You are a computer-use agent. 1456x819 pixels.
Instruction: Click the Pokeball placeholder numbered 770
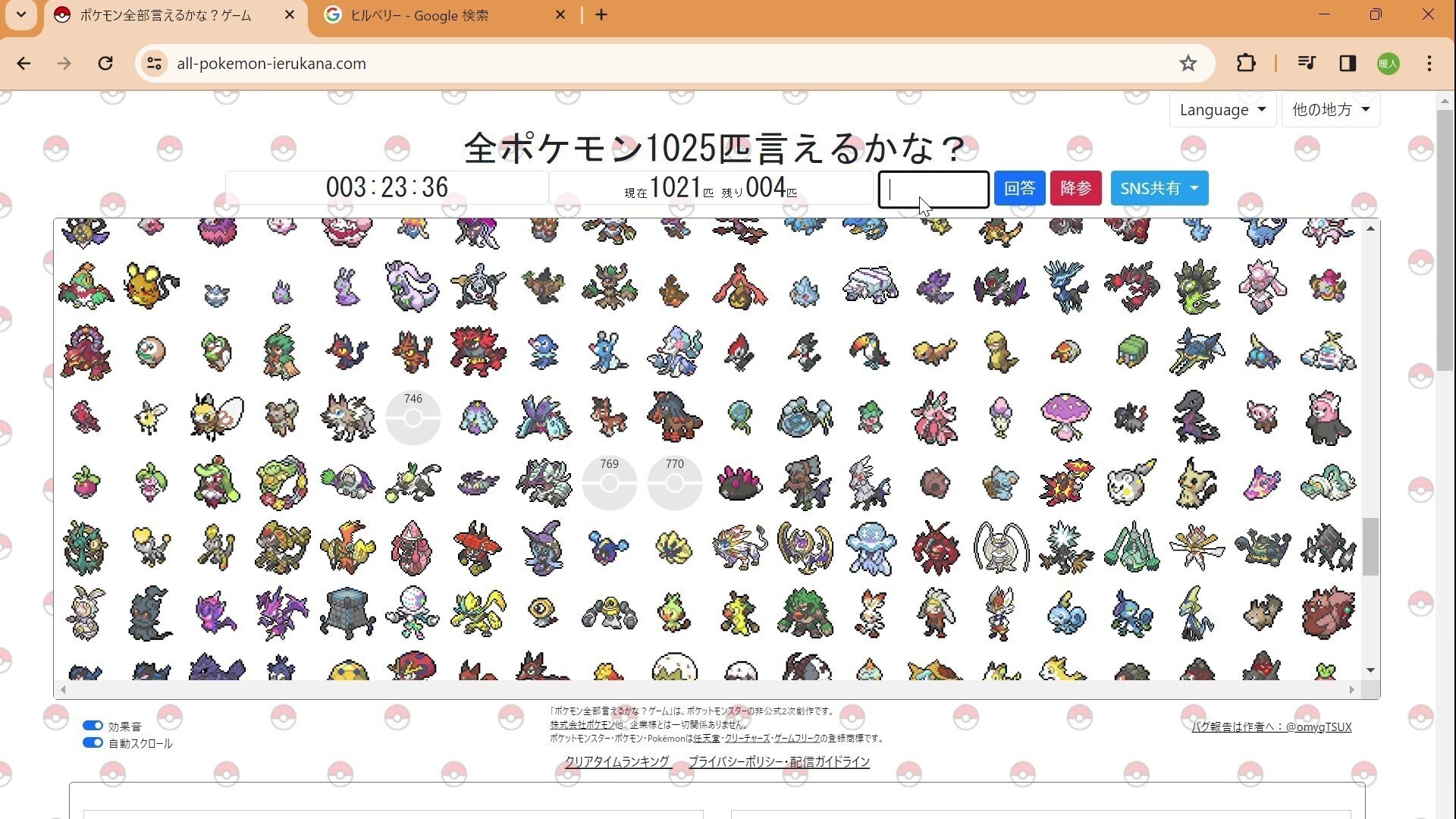click(674, 483)
